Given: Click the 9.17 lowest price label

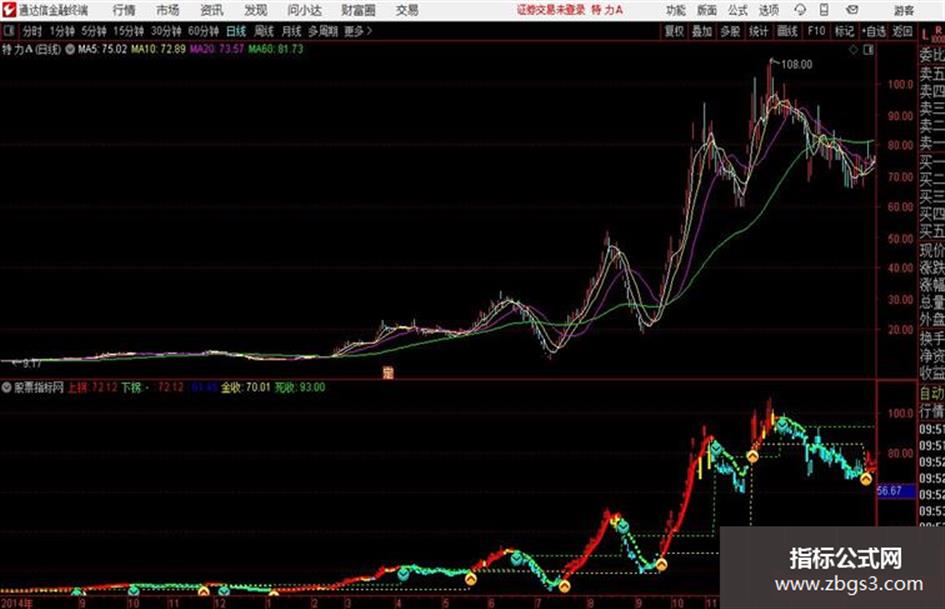Looking at the screenshot, I should (31, 364).
